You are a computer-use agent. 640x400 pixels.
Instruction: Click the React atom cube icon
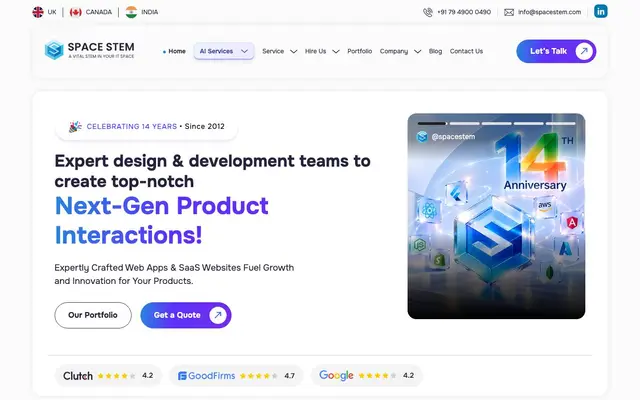click(429, 211)
